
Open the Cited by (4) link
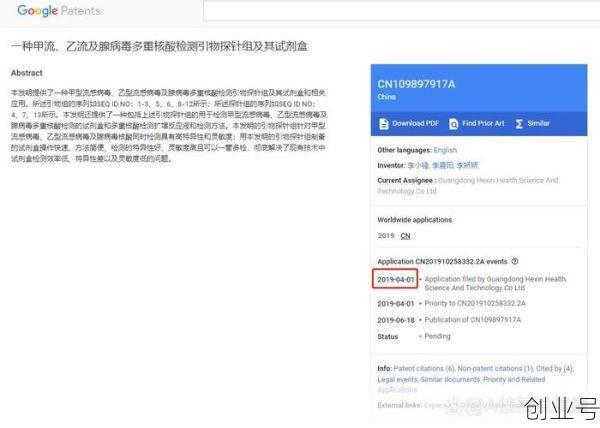coord(554,368)
